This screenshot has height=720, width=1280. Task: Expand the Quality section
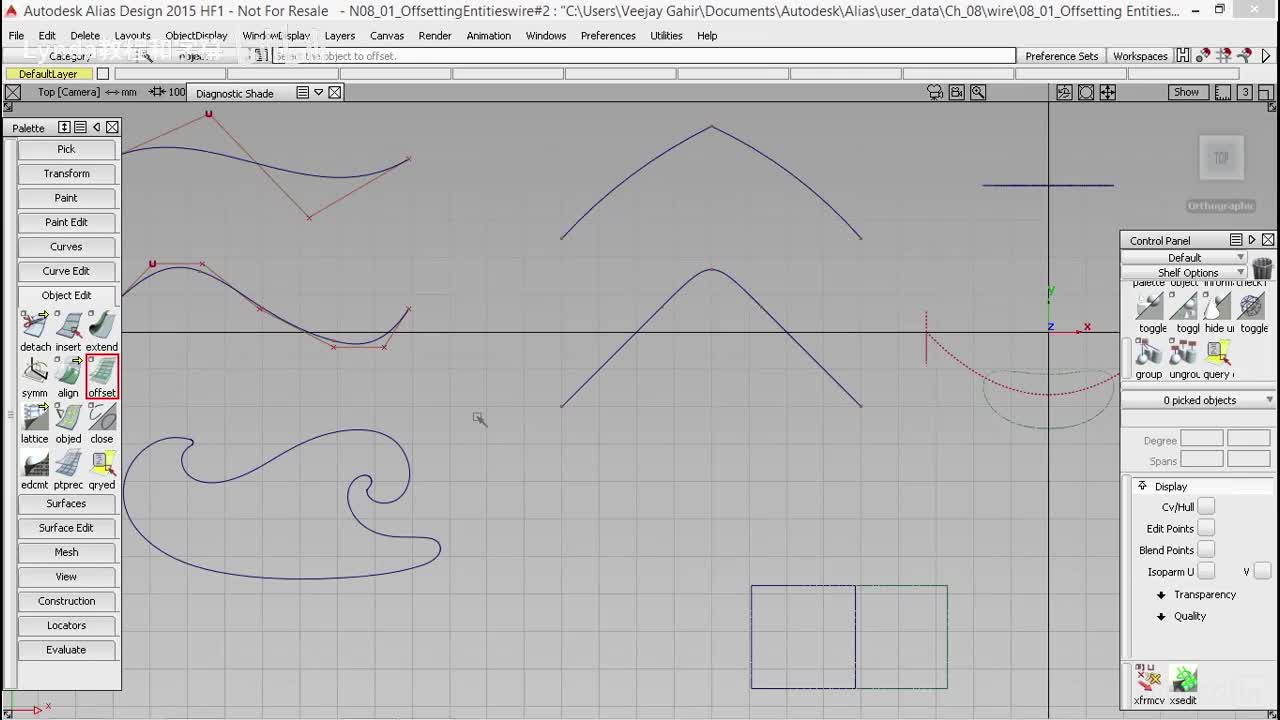(1161, 616)
